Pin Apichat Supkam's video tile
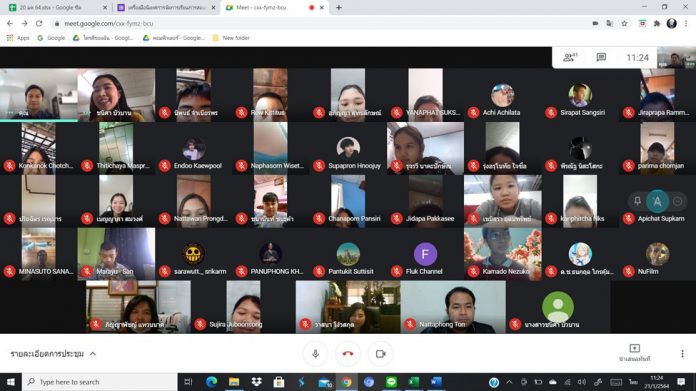 pos(637,201)
